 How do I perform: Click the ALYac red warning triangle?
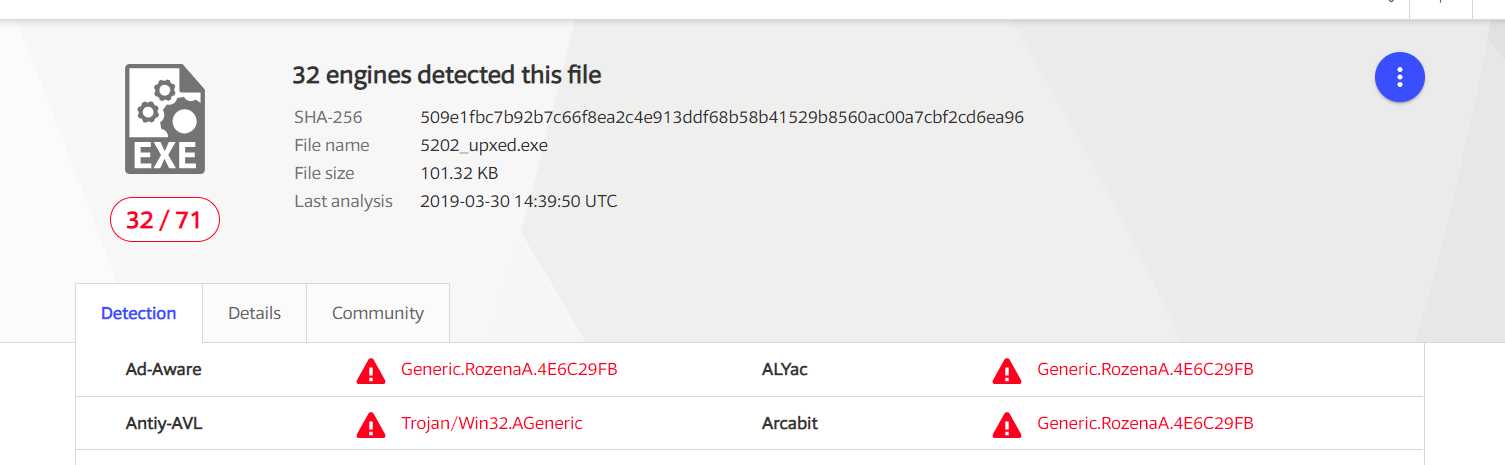(1007, 371)
